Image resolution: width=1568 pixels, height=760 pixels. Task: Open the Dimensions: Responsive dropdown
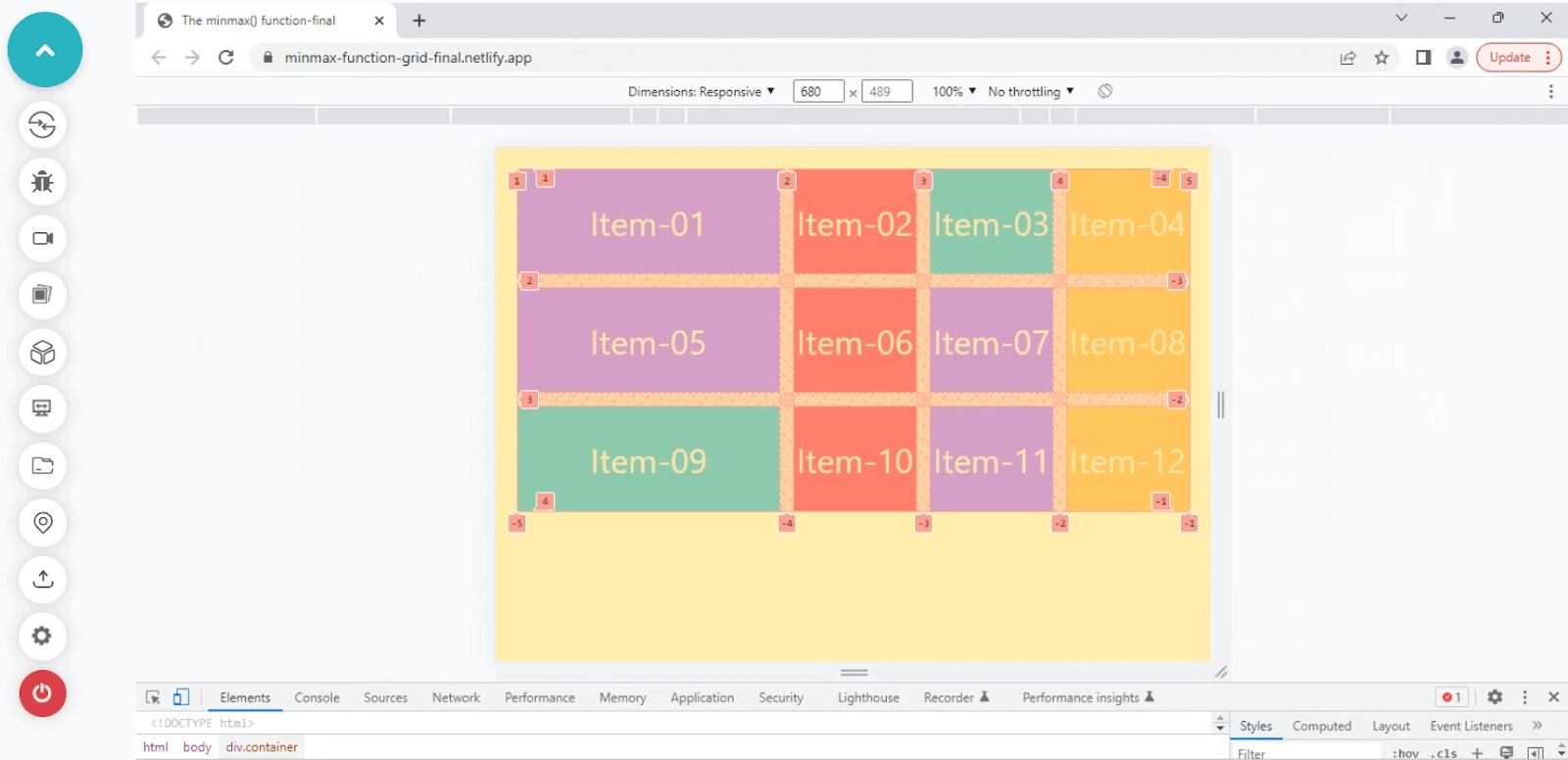coord(701,91)
